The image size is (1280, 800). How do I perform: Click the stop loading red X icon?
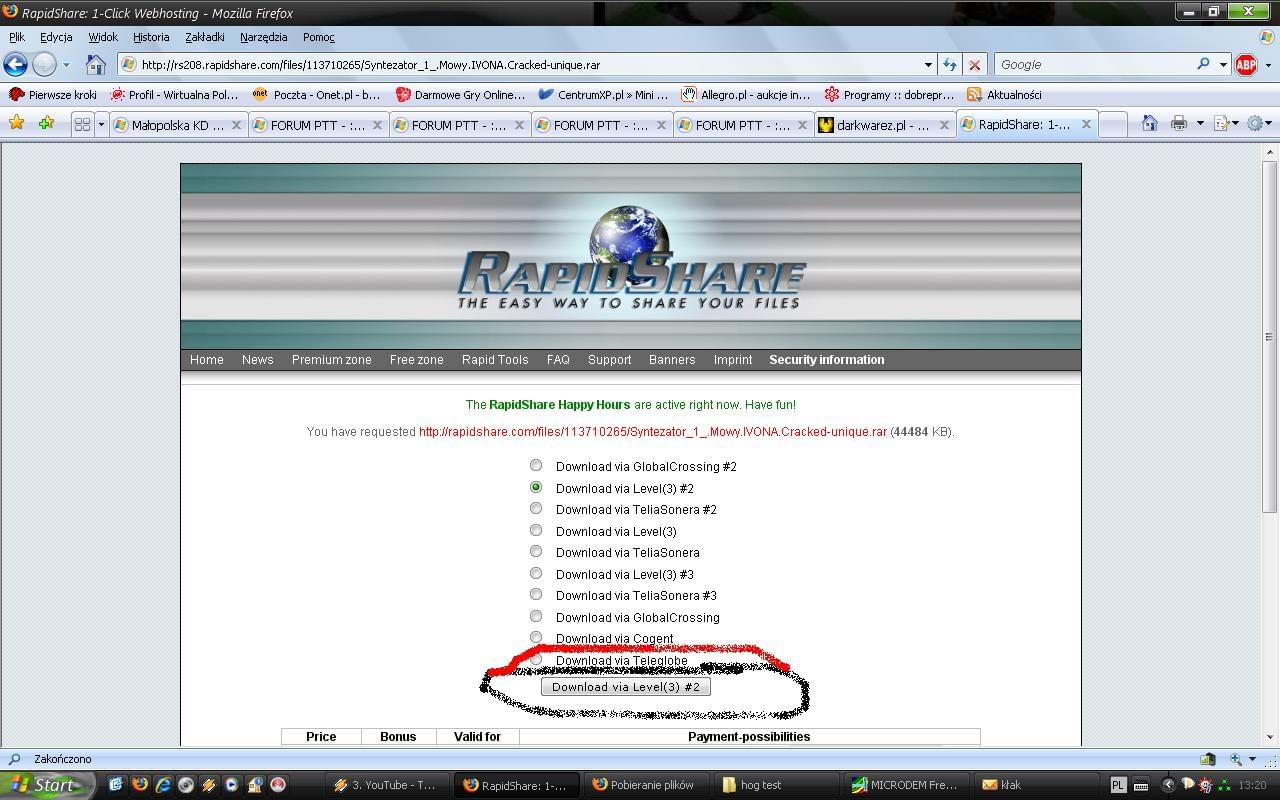click(x=974, y=65)
